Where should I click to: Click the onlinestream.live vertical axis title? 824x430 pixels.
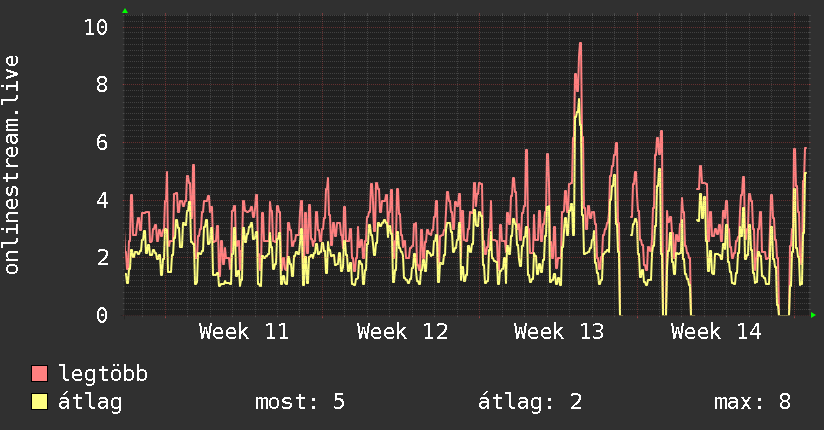pyautogui.click(x=12, y=165)
